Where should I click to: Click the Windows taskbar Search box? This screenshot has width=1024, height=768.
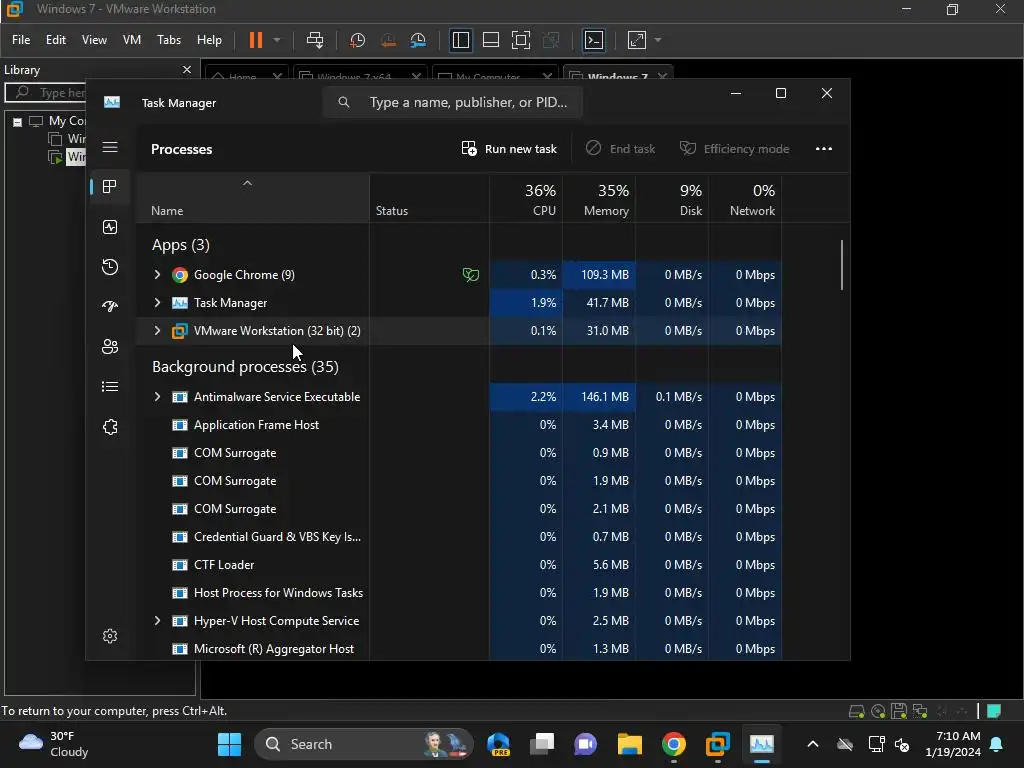coord(363,744)
